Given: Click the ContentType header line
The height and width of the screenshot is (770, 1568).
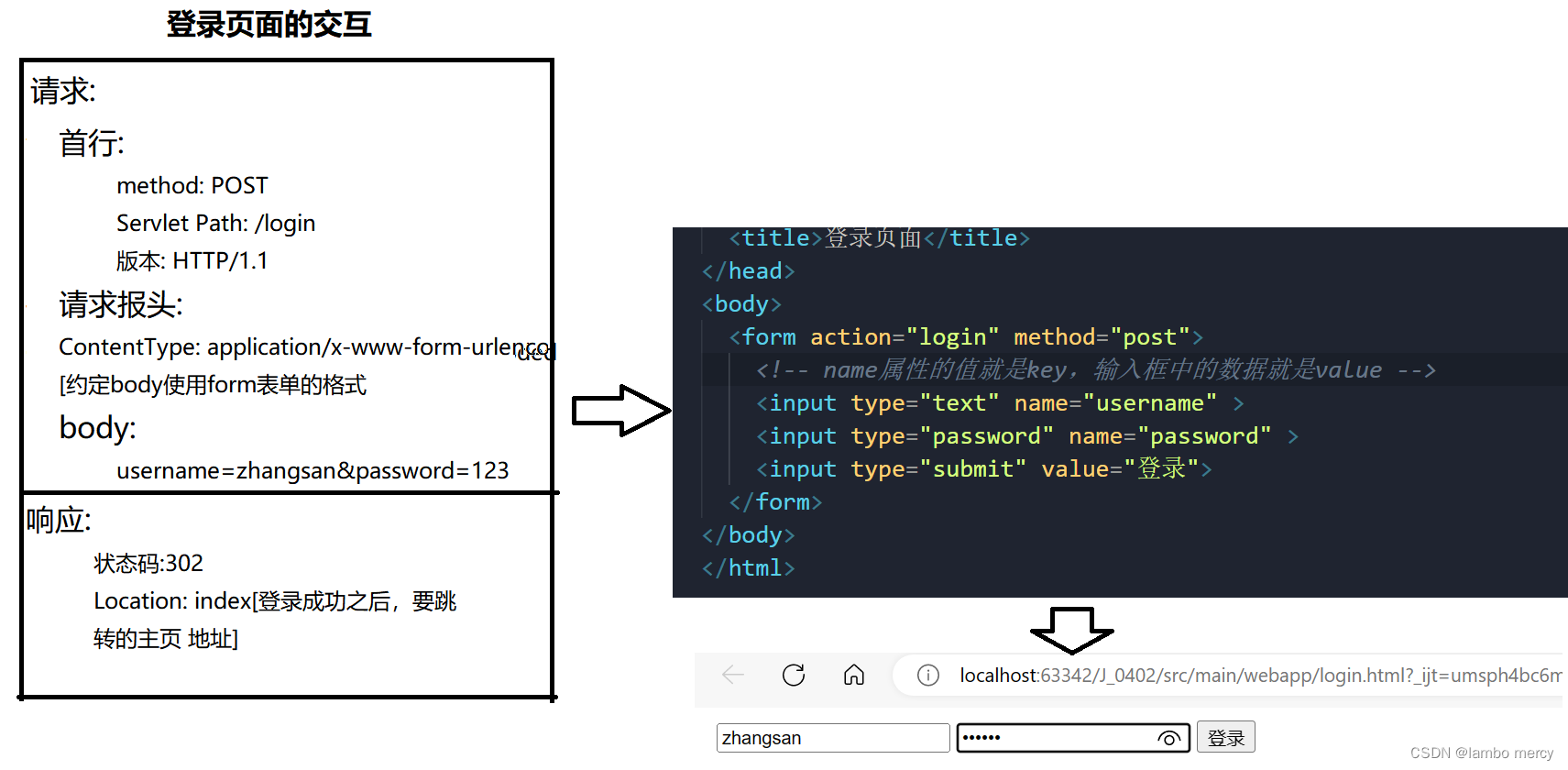Looking at the screenshot, I should pyautogui.click(x=306, y=347).
